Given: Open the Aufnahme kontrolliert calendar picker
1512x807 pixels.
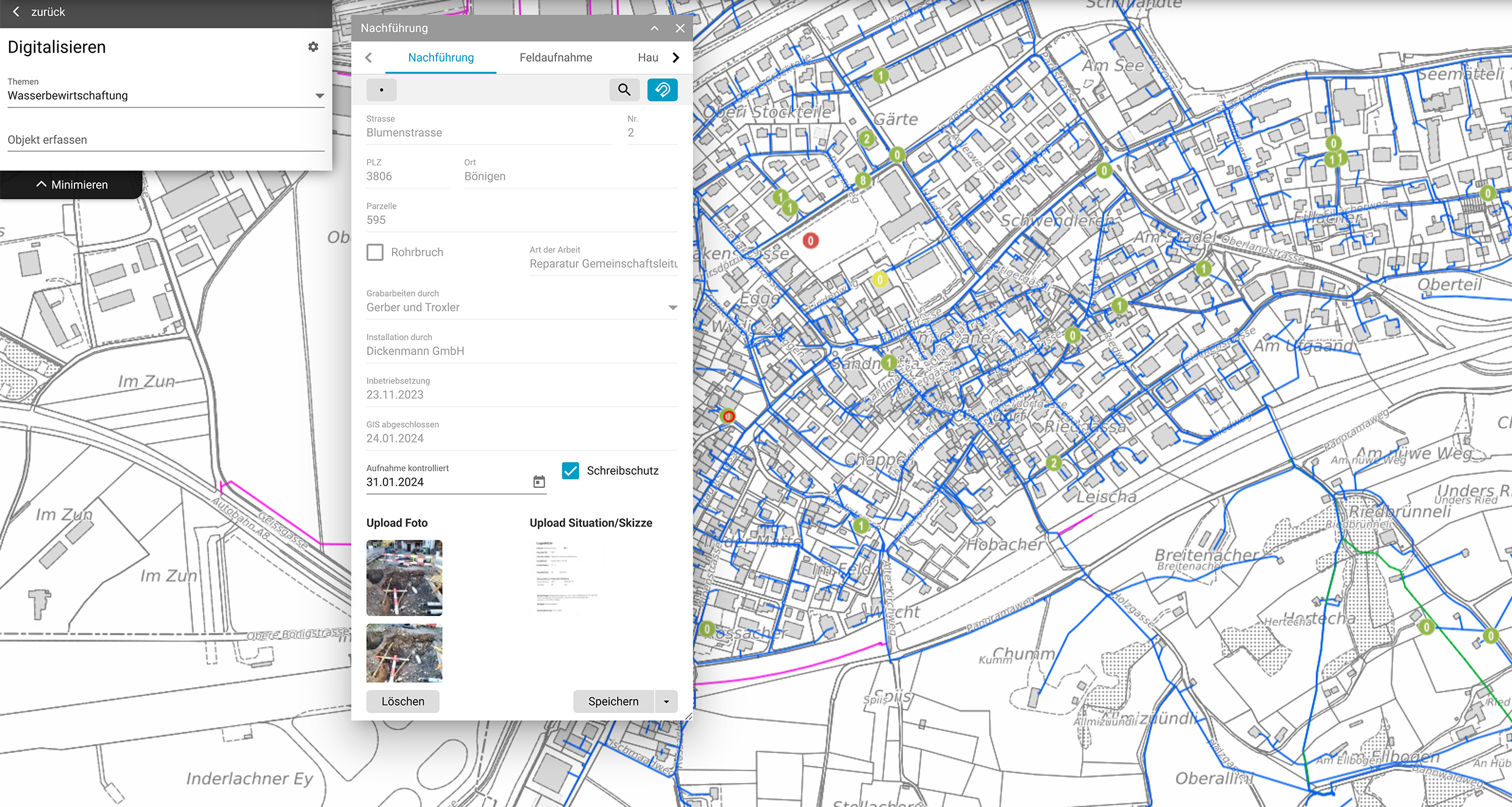Looking at the screenshot, I should click(x=539, y=482).
